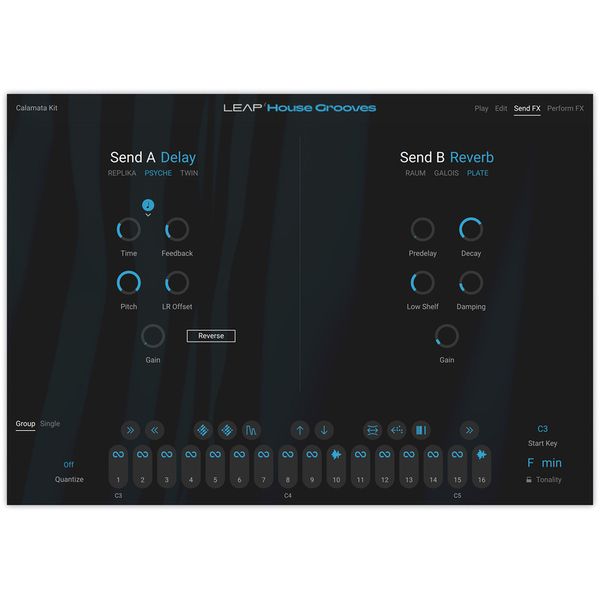The width and height of the screenshot is (600, 600).
Task: Click the loop icon on pad 12
Action: point(385,454)
